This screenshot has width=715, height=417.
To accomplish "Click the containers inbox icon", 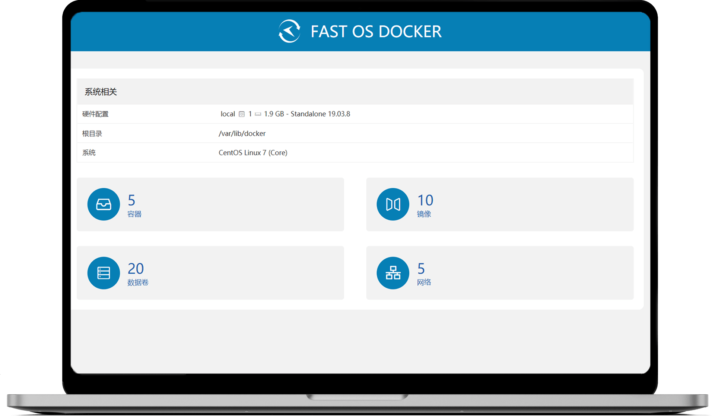I will 103,204.
